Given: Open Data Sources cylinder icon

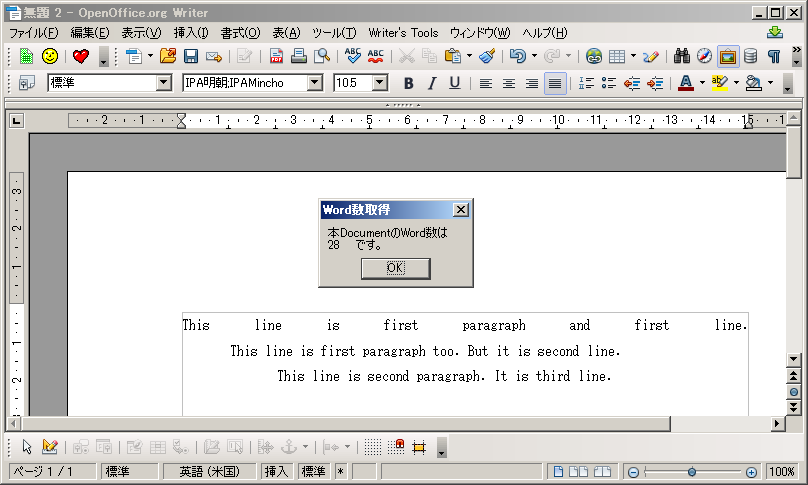Looking at the screenshot, I should click(750, 56).
